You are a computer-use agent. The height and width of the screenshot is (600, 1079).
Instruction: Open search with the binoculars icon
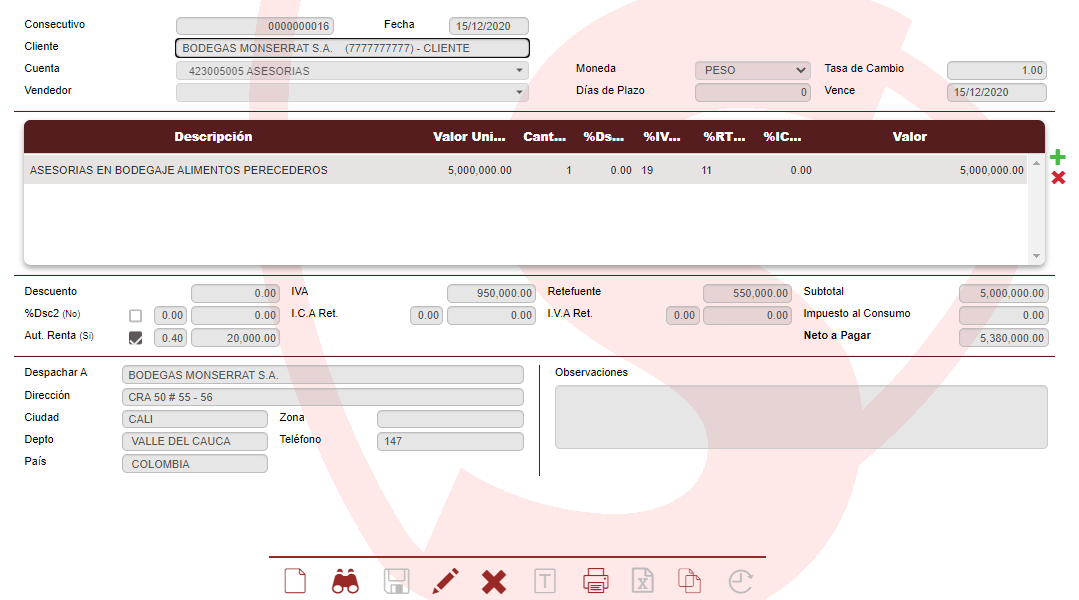(345, 581)
